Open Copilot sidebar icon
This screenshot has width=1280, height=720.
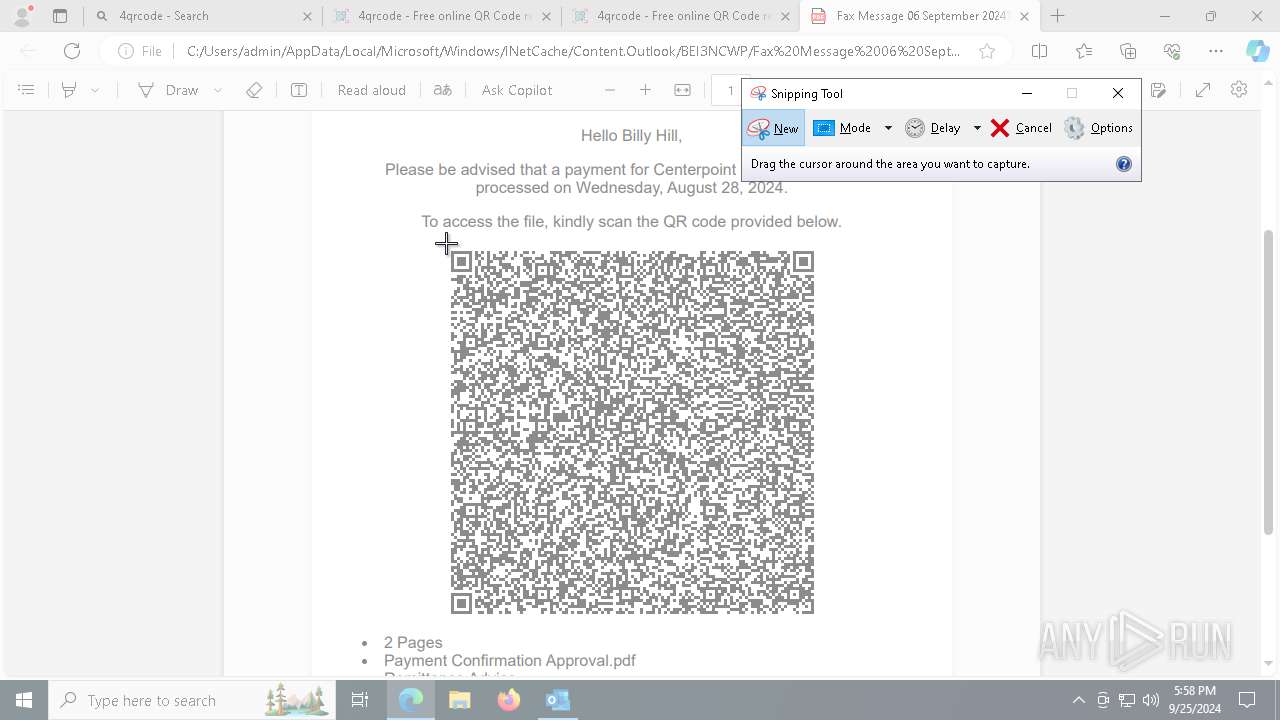pos(1257,51)
